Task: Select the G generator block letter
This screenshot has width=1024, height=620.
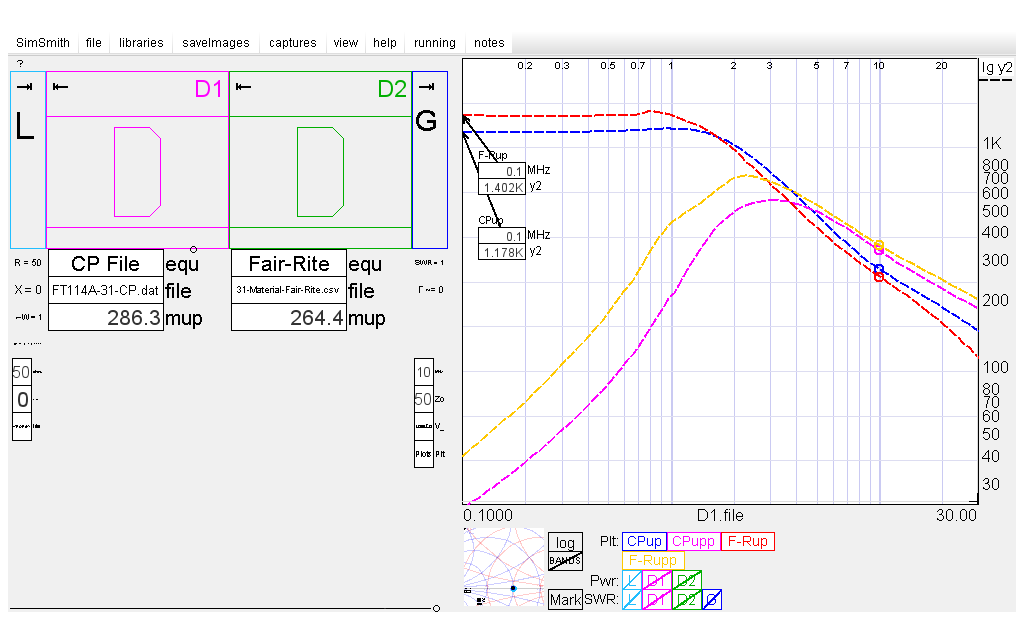Action: pyautogui.click(x=426, y=121)
